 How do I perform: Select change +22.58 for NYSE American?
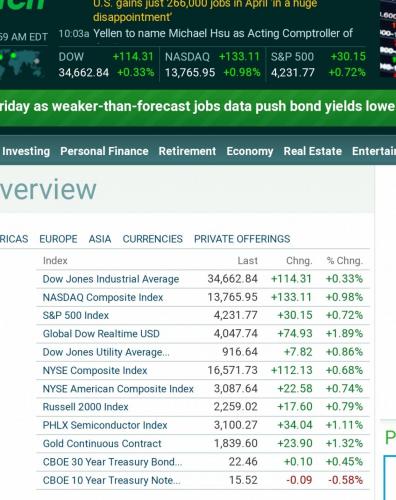tap(295, 388)
